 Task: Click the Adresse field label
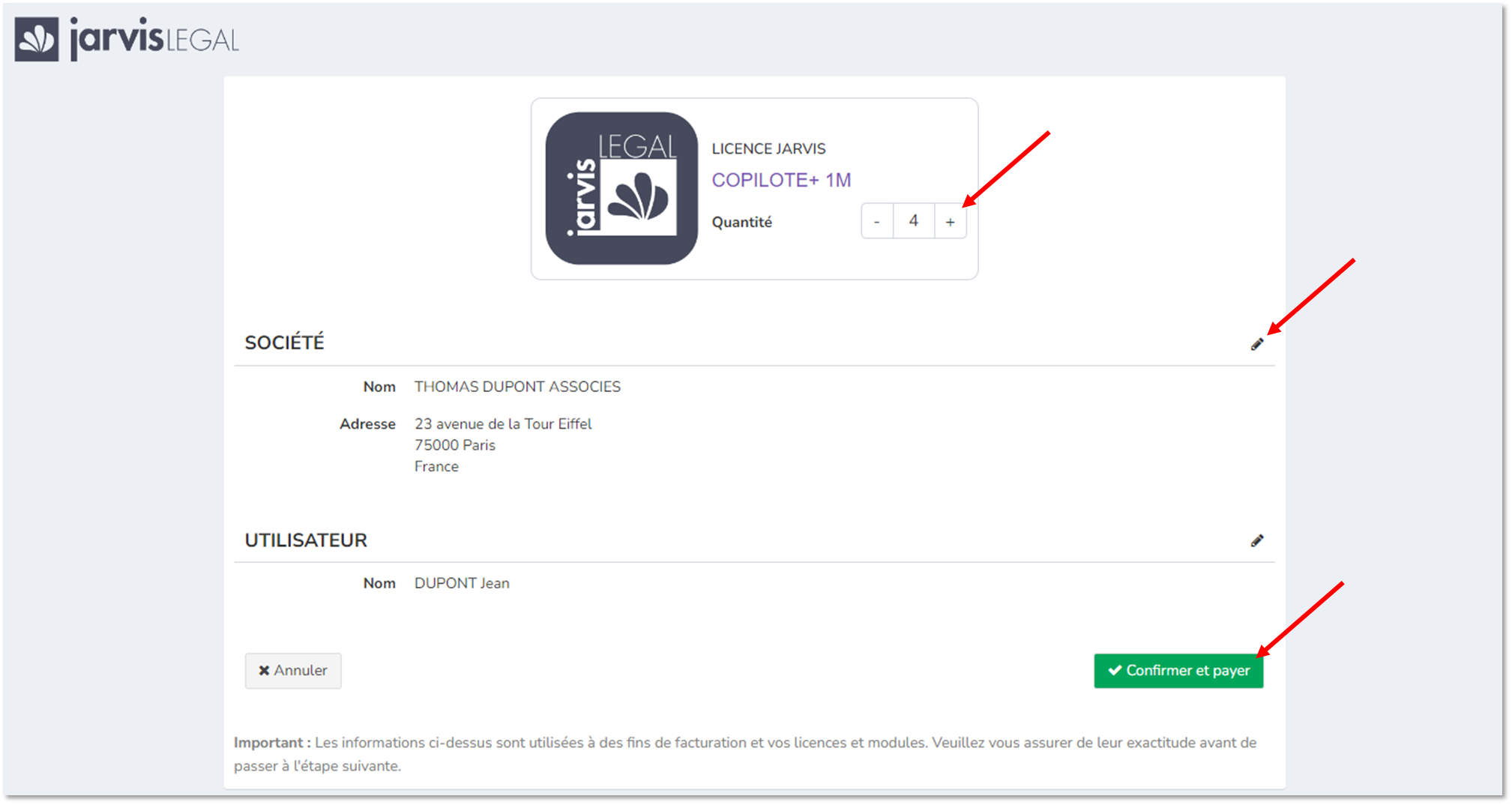367,424
